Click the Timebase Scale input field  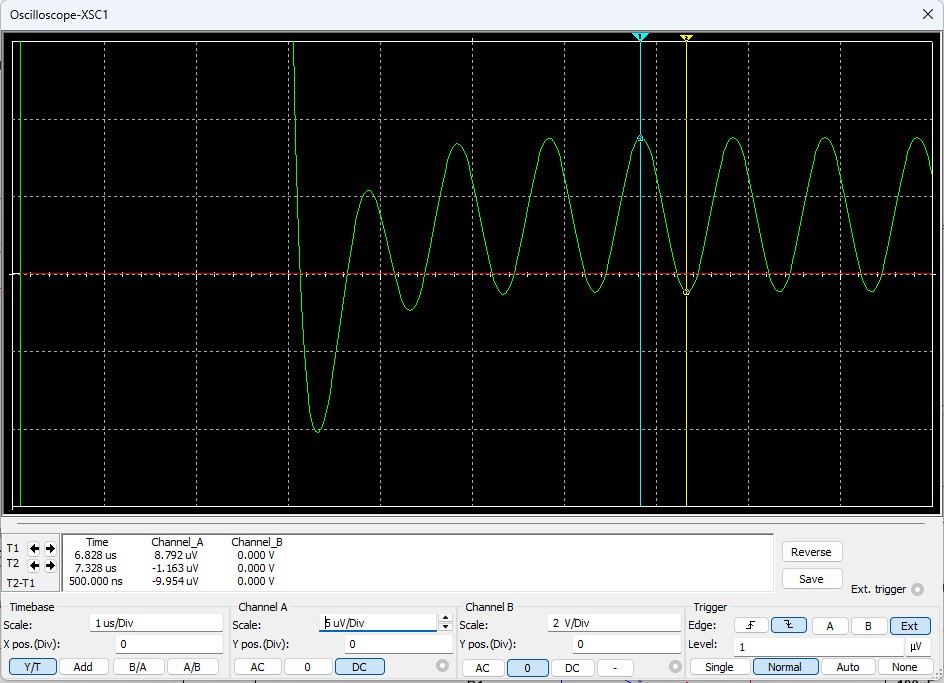[155, 623]
